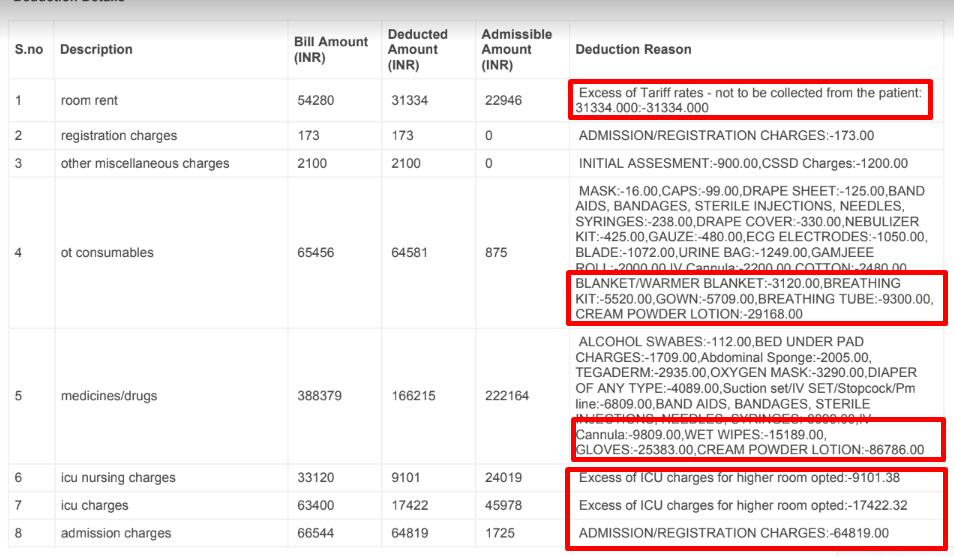Click admissible amount 45978 for icu charges
Screen dimensions: 954x556
(x=503, y=506)
